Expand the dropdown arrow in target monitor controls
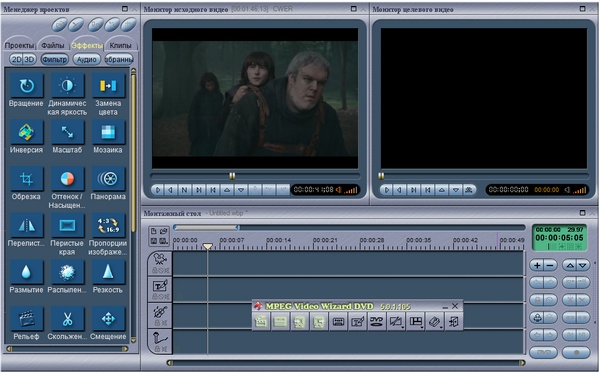 tap(455, 190)
